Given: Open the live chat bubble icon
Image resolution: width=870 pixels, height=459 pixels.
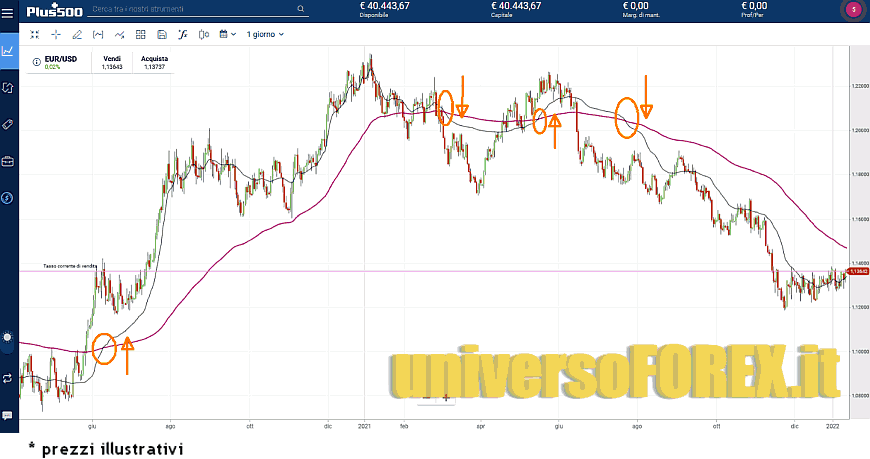Looking at the screenshot, I should [x=8, y=415].
